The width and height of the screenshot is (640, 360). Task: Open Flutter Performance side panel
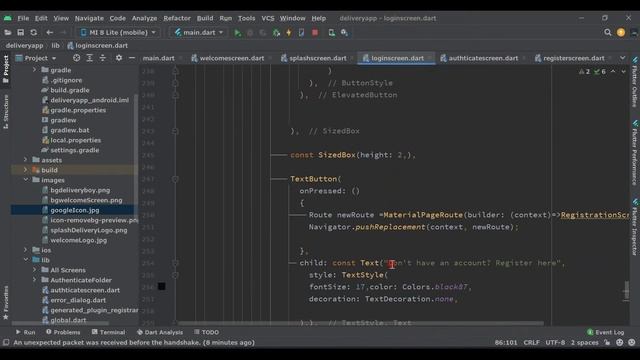(635, 153)
